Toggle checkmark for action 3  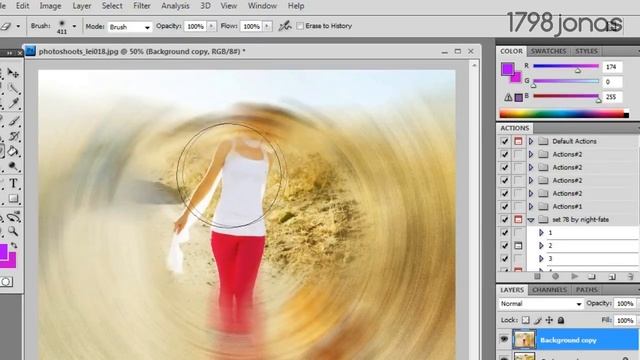504,259
